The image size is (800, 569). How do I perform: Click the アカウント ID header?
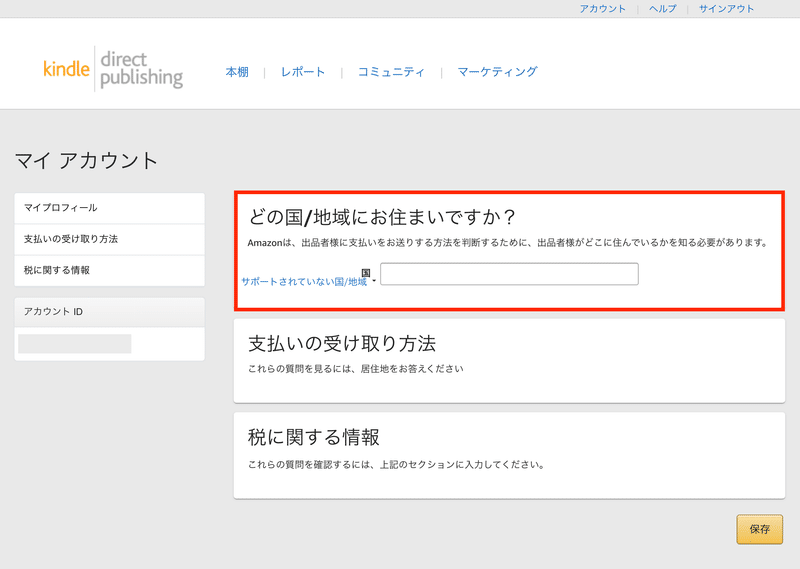pos(110,312)
